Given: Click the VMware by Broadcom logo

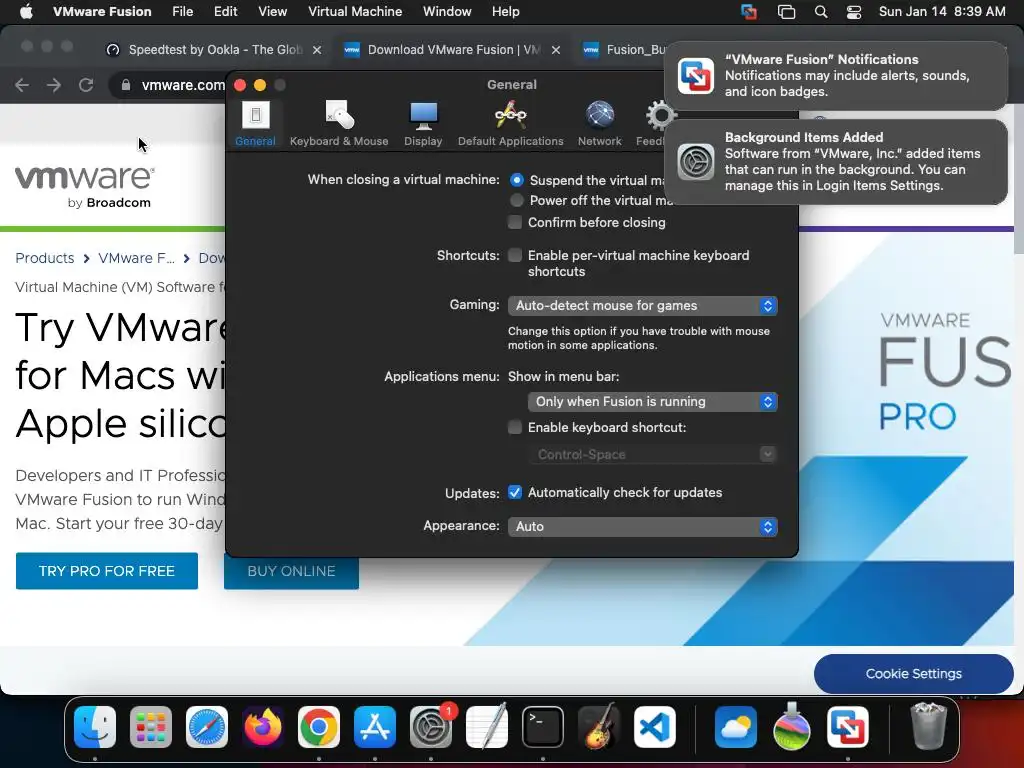Looking at the screenshot, I should 85,187.
